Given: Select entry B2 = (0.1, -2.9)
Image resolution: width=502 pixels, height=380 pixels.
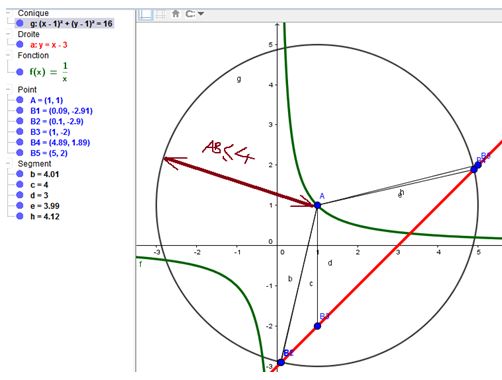Looking at the screenshot, I should [57, 121].
